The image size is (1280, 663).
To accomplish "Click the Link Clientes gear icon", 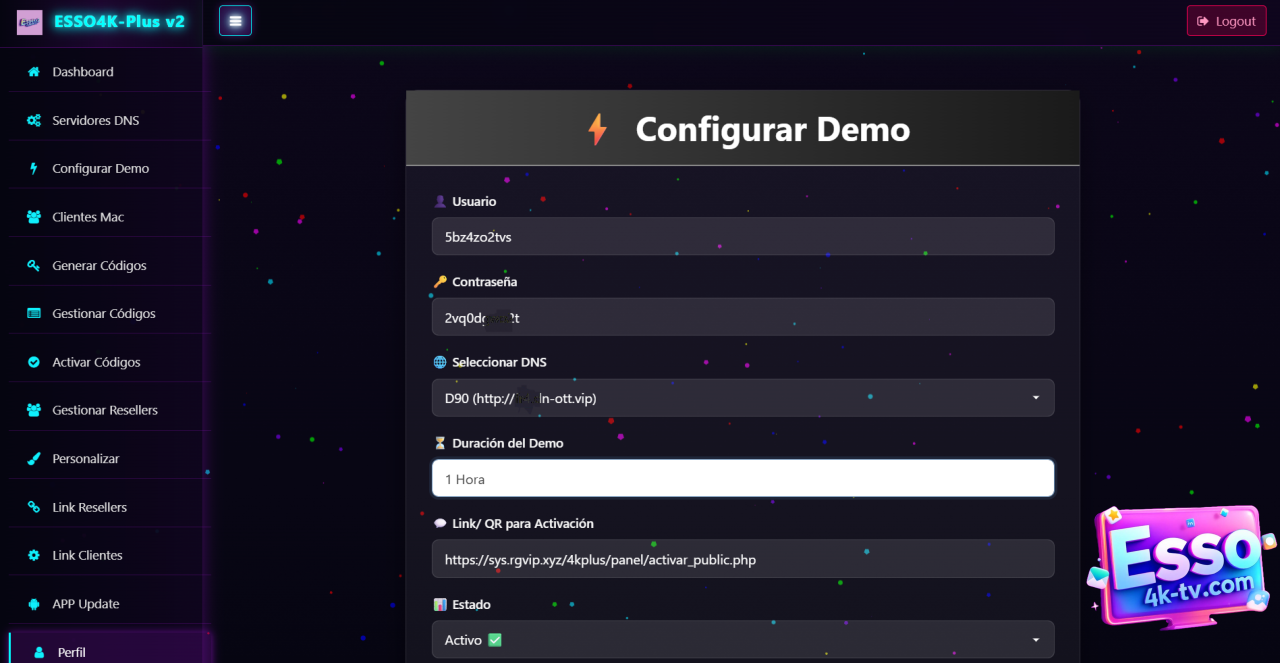I will [34, 556].
